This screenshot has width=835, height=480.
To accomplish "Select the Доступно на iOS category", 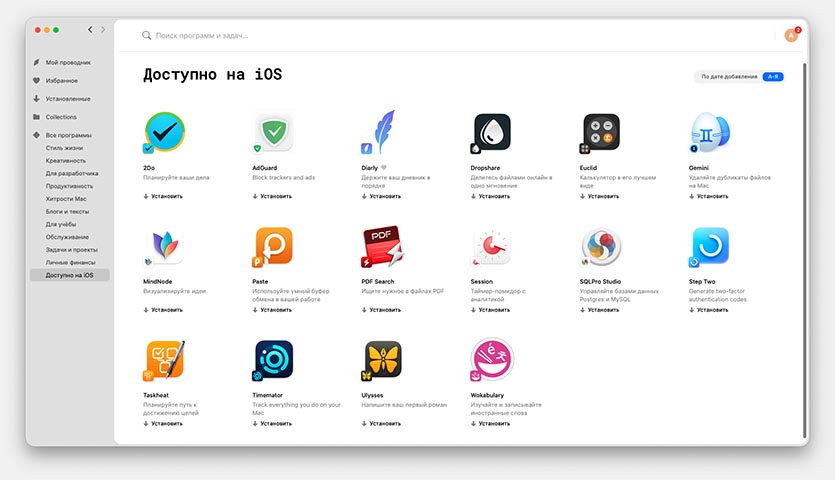I will (70, 275).
